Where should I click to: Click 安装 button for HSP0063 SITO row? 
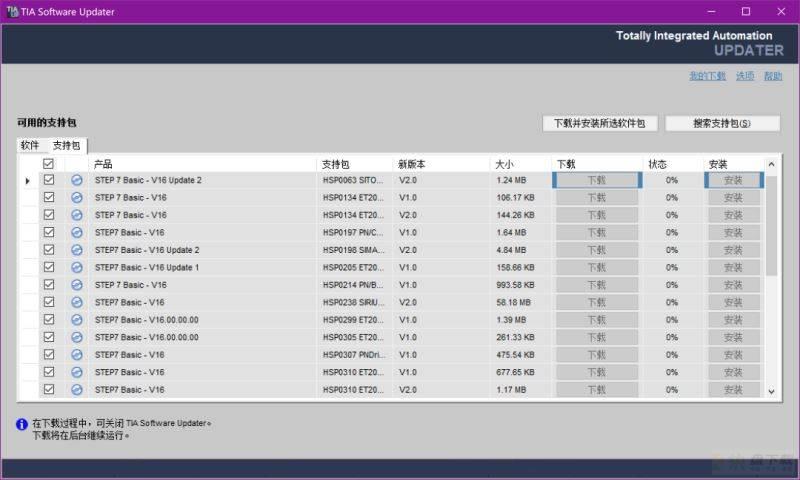click(734, 180)
